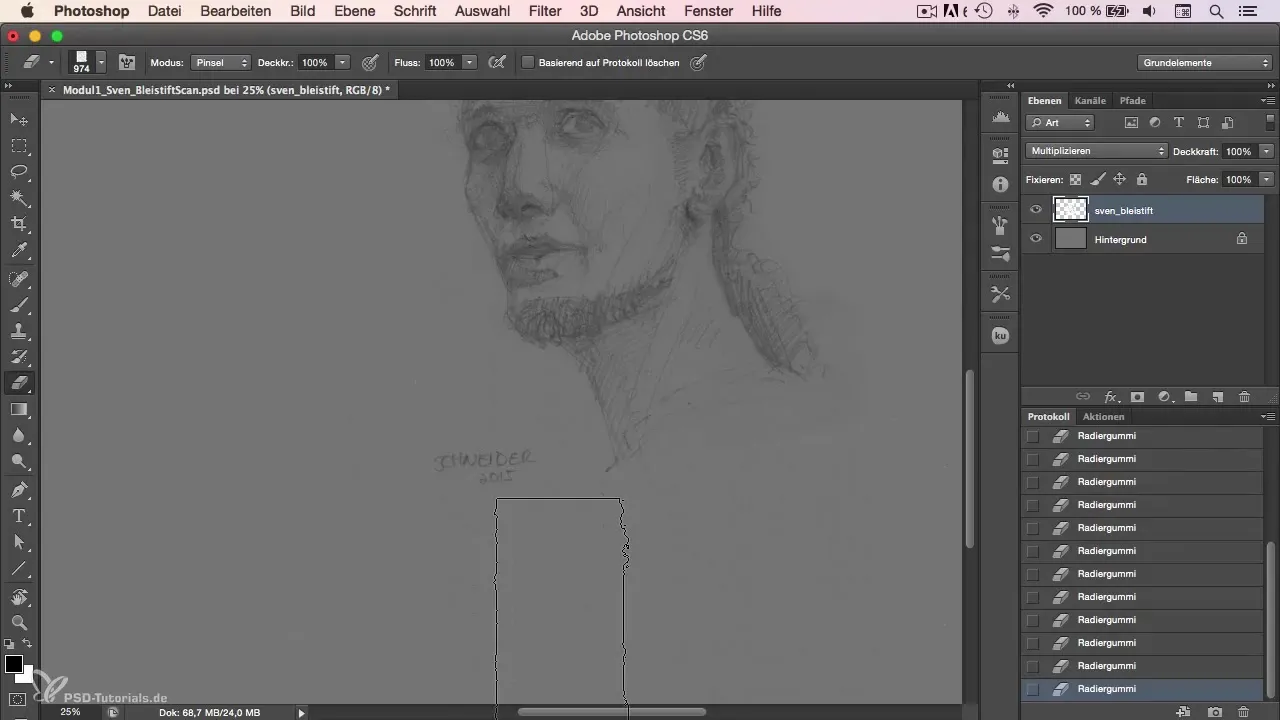Viewport: 1280px width, 720px height.
Task: Toggle Quick Mask mode
Action: pos(18,699)
